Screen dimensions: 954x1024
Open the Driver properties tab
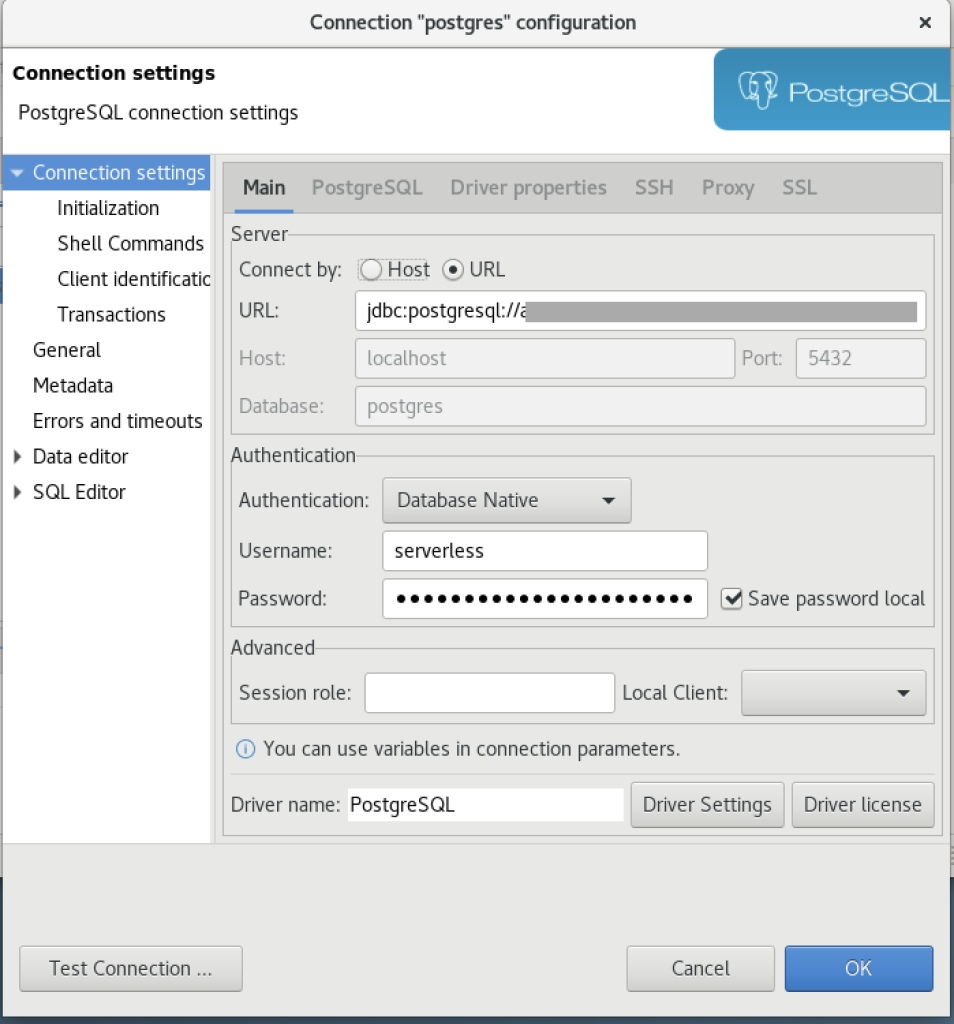528,187
